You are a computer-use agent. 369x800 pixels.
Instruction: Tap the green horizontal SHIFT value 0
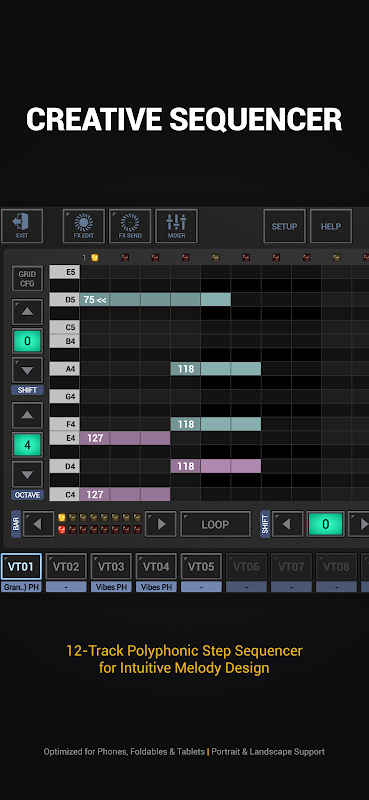tap(325, 524)
